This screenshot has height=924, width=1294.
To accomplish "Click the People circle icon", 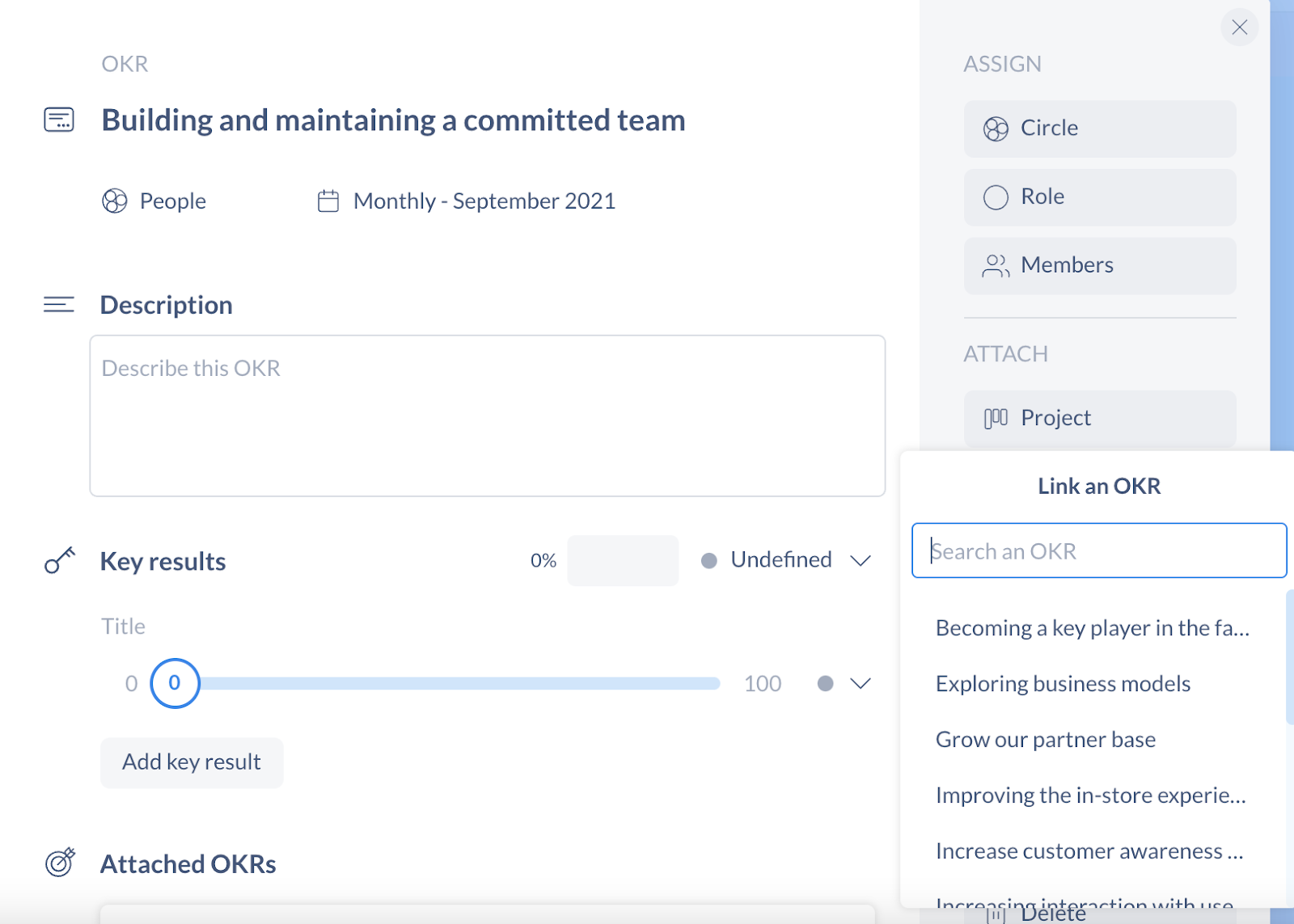I will [x=115, y=200].
